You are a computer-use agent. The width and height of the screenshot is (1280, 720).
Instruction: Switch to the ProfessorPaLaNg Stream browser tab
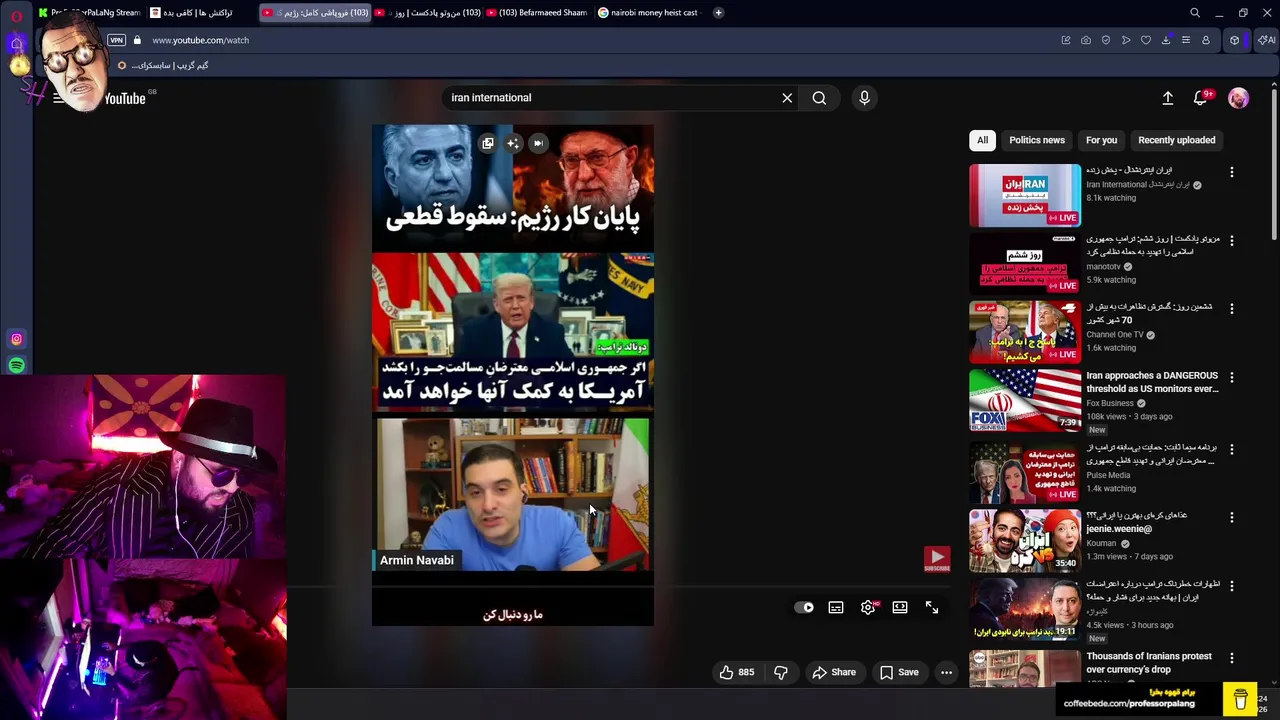click(x=89, y=13)
